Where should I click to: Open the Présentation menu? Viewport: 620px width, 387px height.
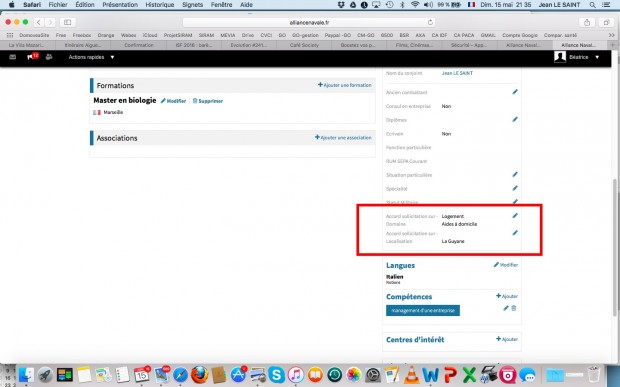pyautogui.click(x=120, y=5)
